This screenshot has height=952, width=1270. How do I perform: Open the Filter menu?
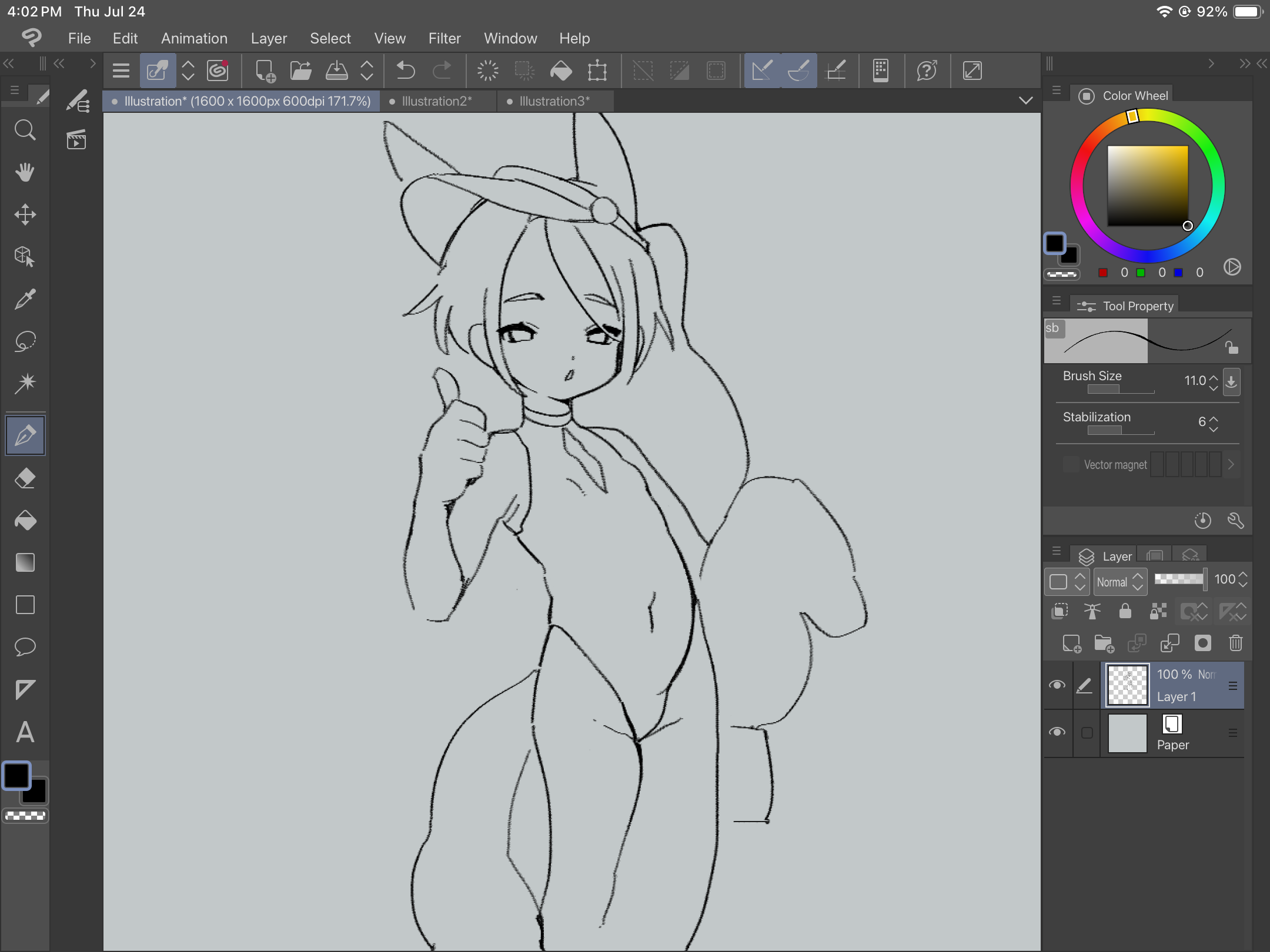point(444,38)
